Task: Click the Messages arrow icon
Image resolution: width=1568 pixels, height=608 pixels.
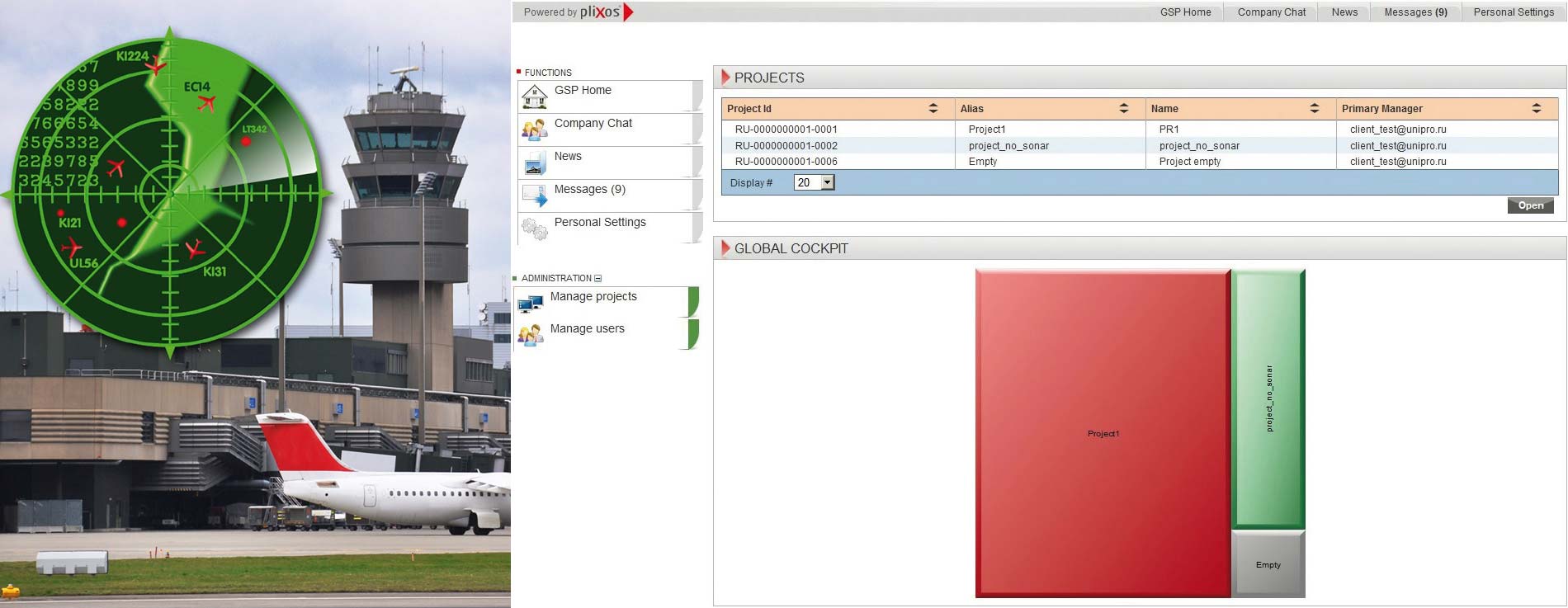Action: pyautogui.click(x=535, y=196)
